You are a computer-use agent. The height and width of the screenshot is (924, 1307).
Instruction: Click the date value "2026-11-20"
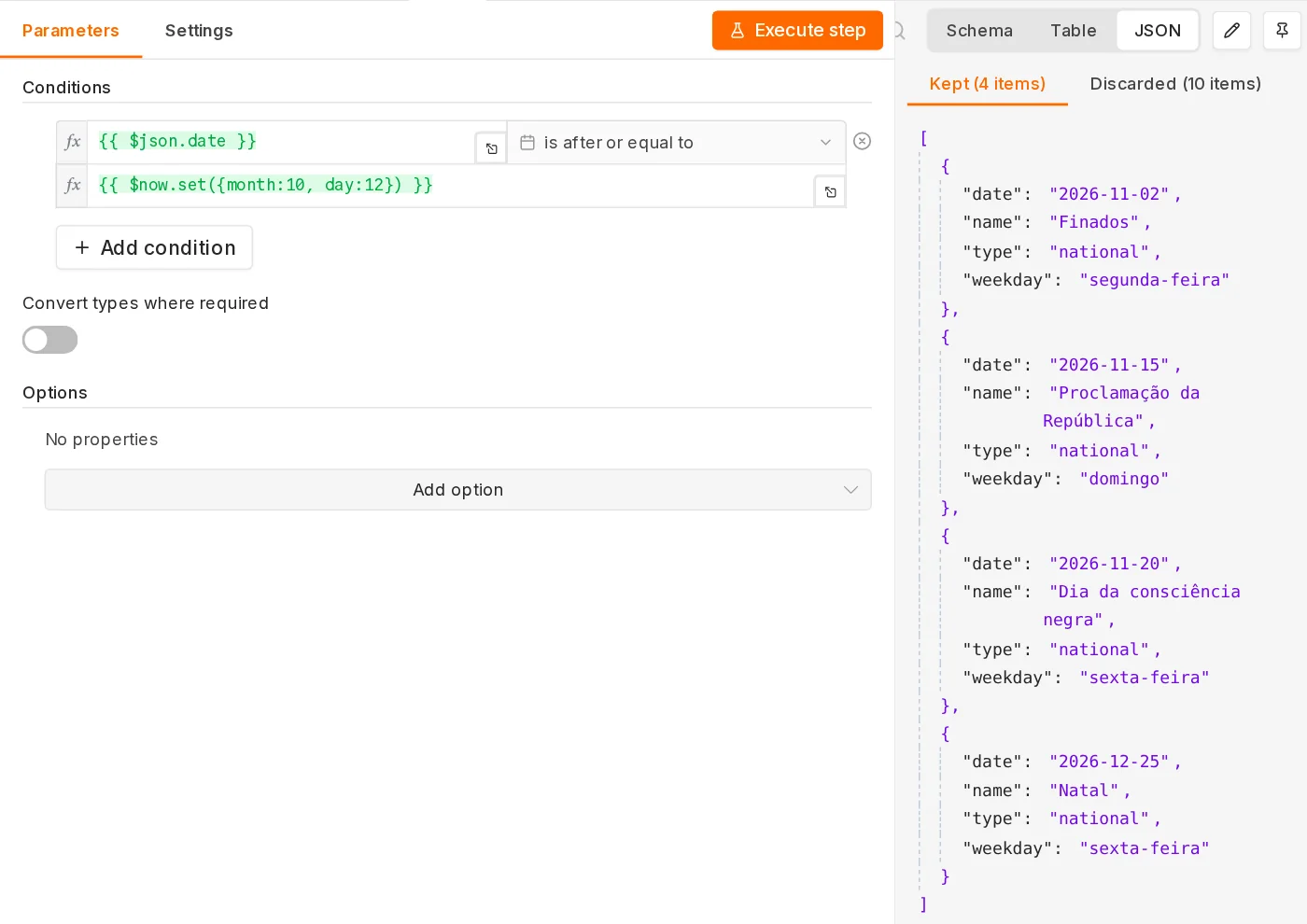(x=1108, y=564)
